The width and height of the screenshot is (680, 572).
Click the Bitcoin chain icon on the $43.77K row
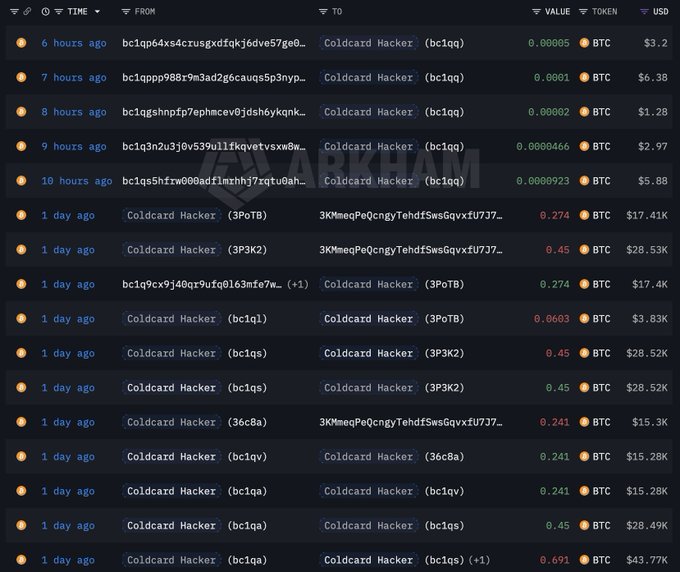[x=21, y=560]
